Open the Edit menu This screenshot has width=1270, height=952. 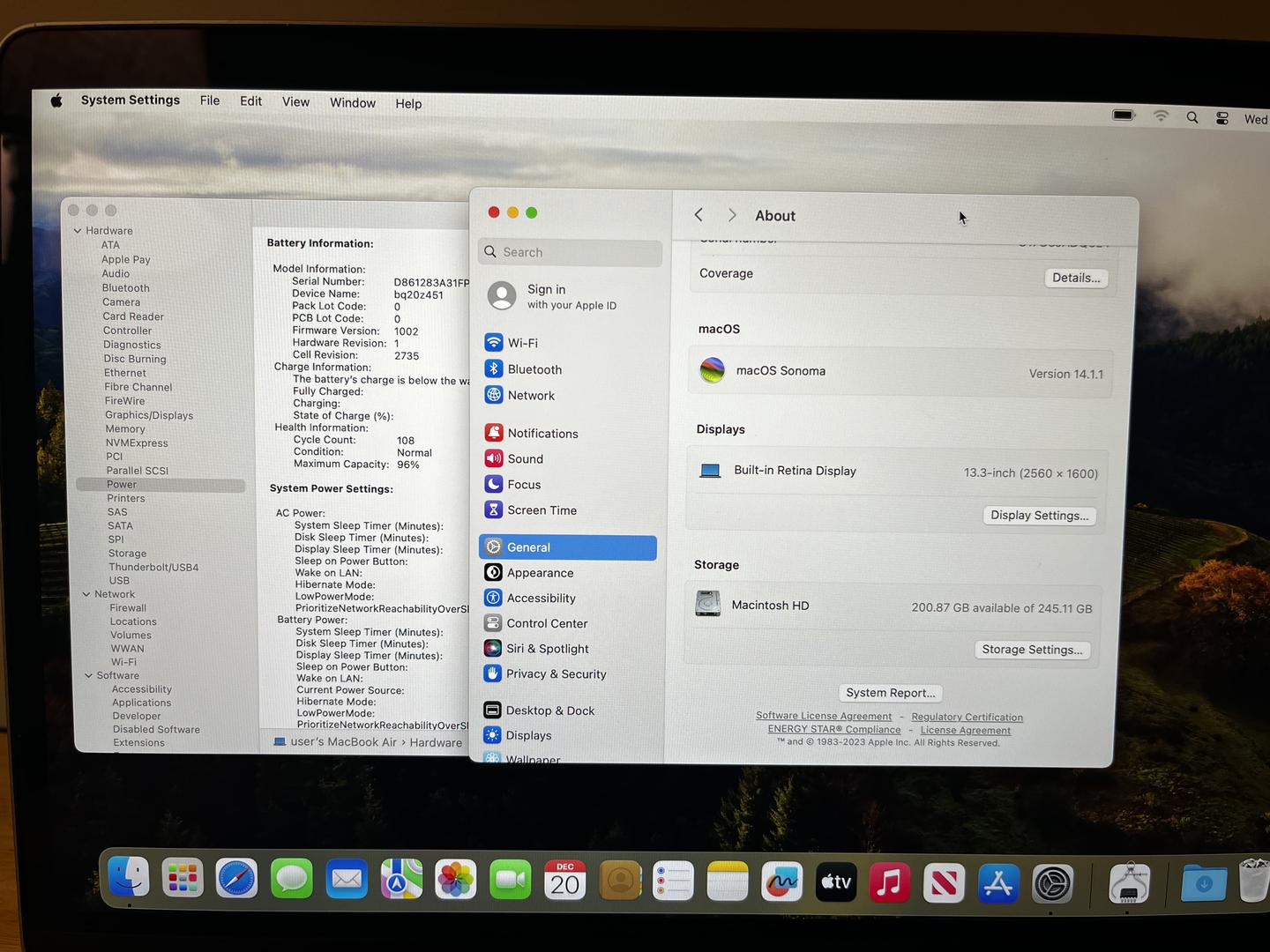point(251,101)
